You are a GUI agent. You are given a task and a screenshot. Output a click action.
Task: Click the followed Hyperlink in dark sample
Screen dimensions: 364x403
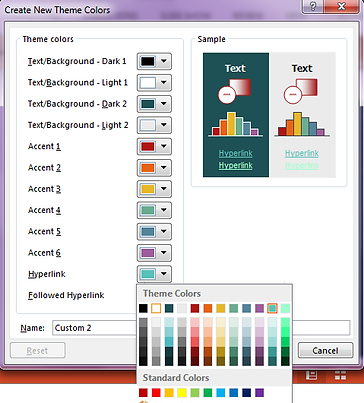click(235, 165)
